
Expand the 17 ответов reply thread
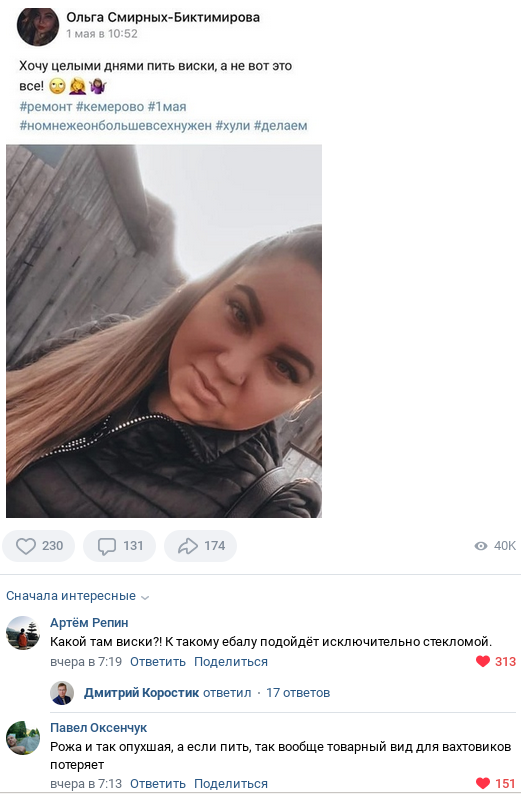[x=298, y=693]
